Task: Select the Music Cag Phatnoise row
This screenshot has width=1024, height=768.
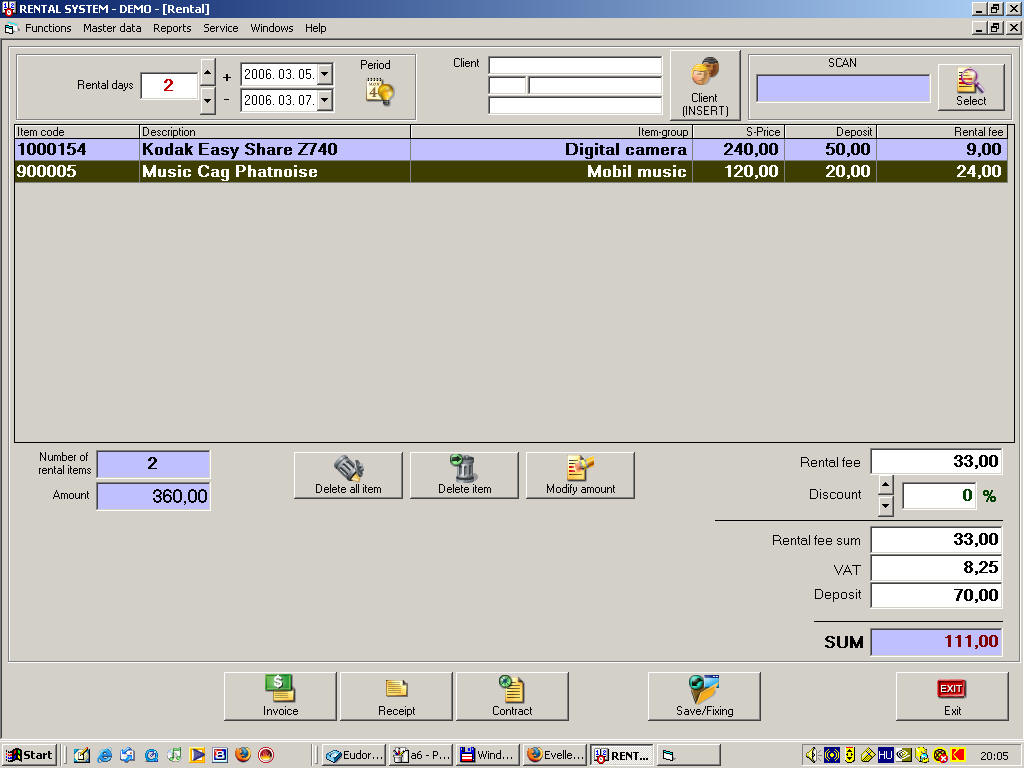Action: tap(511, 172)
